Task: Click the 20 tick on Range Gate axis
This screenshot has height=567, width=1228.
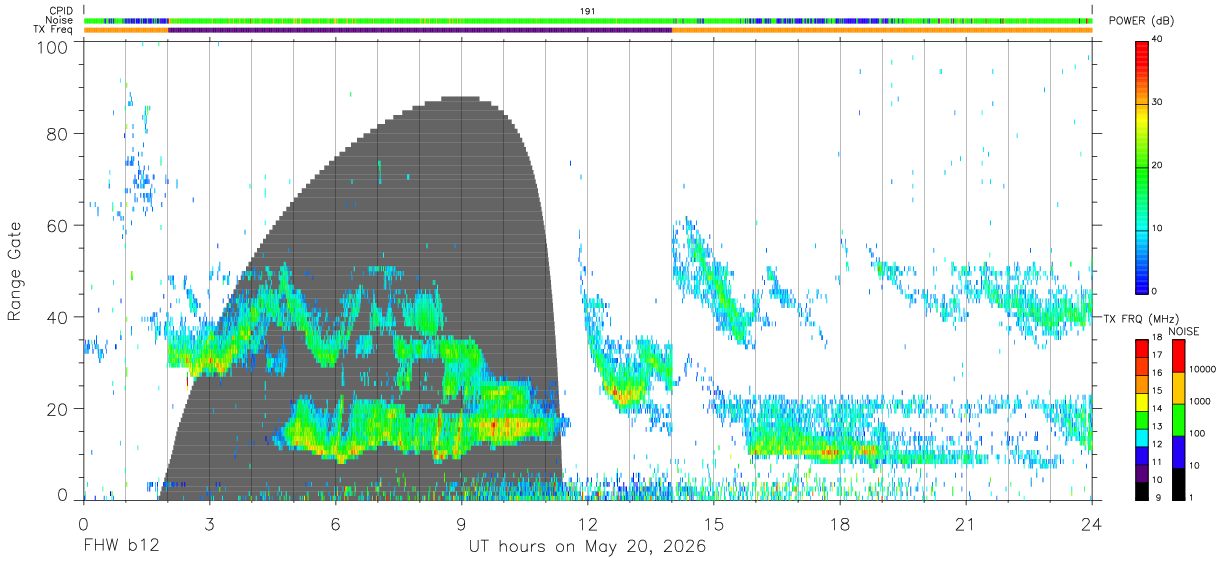Action: point(59,409)
